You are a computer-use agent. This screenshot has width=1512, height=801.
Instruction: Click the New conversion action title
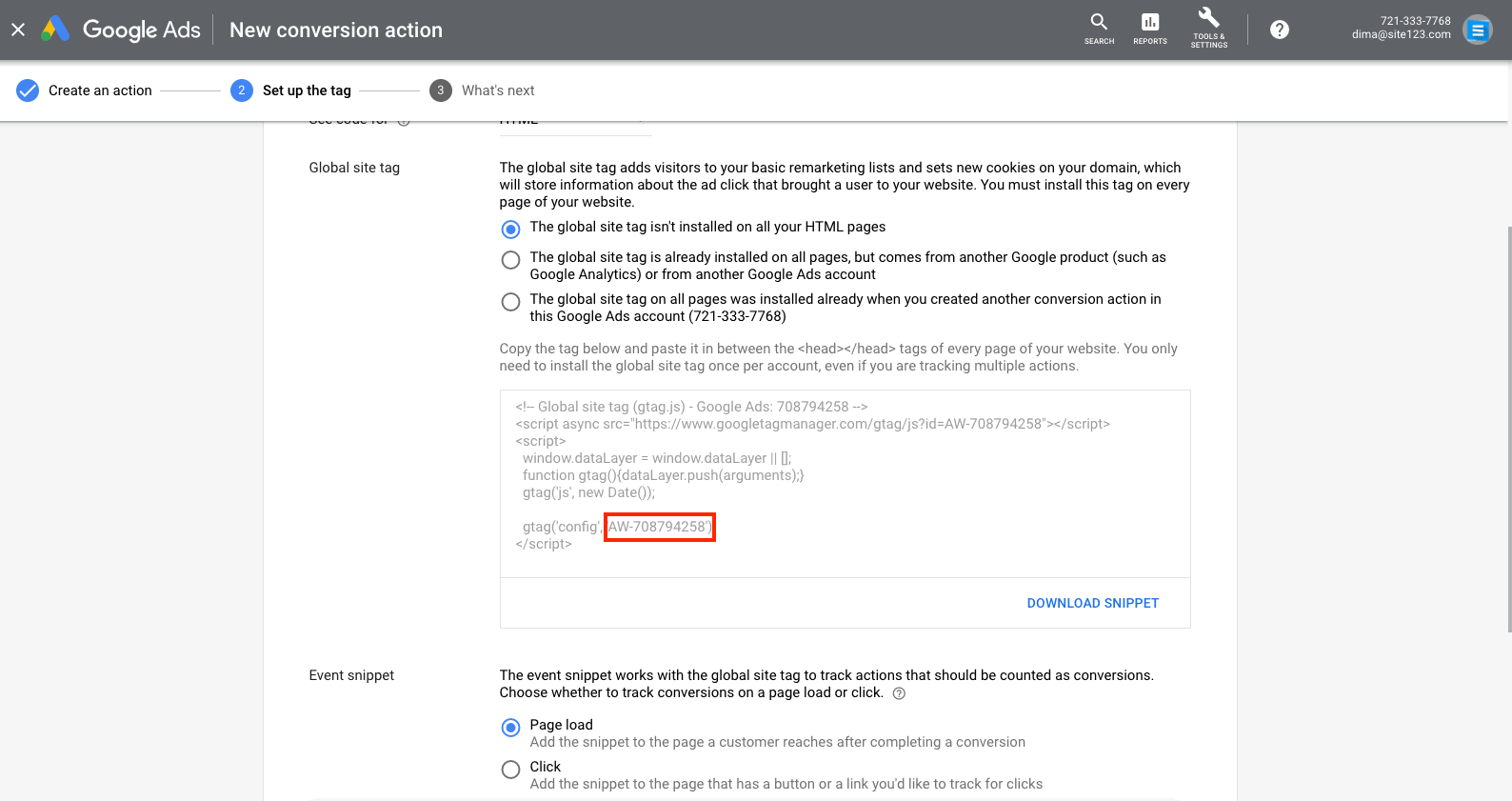pyautogui.click(x=336, y=30)
